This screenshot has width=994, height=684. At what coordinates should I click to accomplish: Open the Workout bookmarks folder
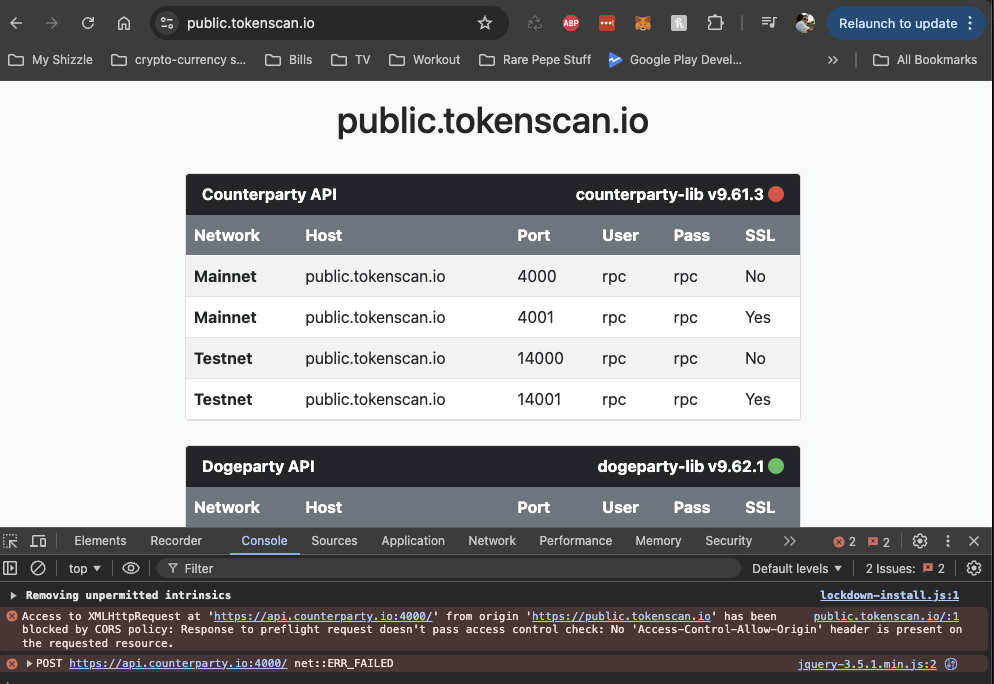tap(425, 60)
